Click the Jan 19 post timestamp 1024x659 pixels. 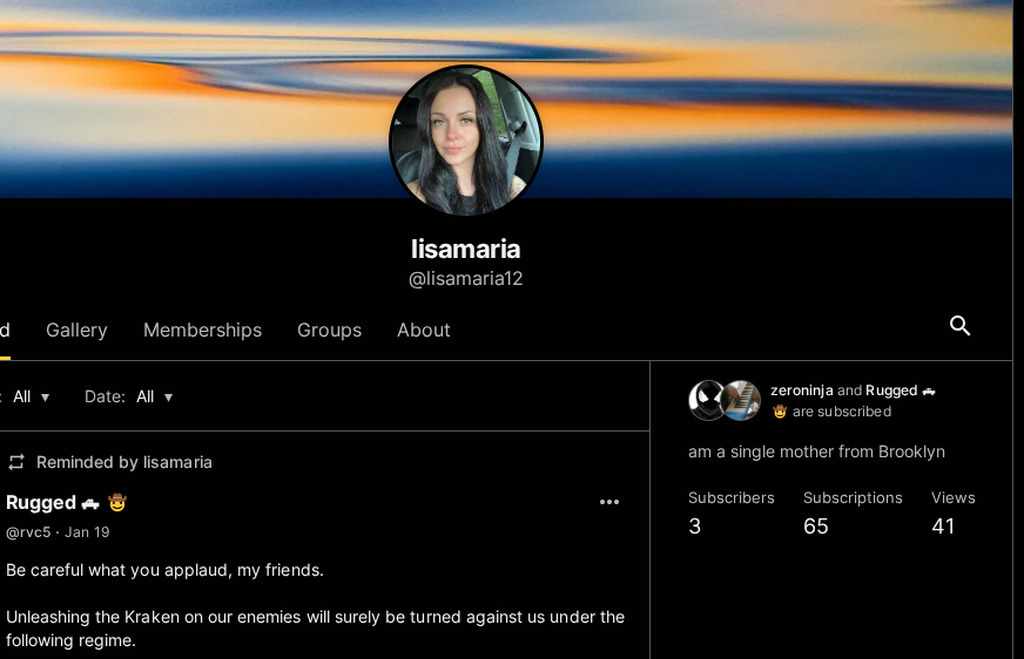pyautogui.click(x=87, y=532)
